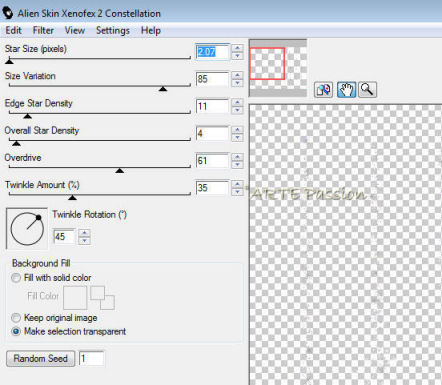442x385 pixels.
Task: Decrease Twinkle Rotation with down arrow
Action: (x=85, y=241)
